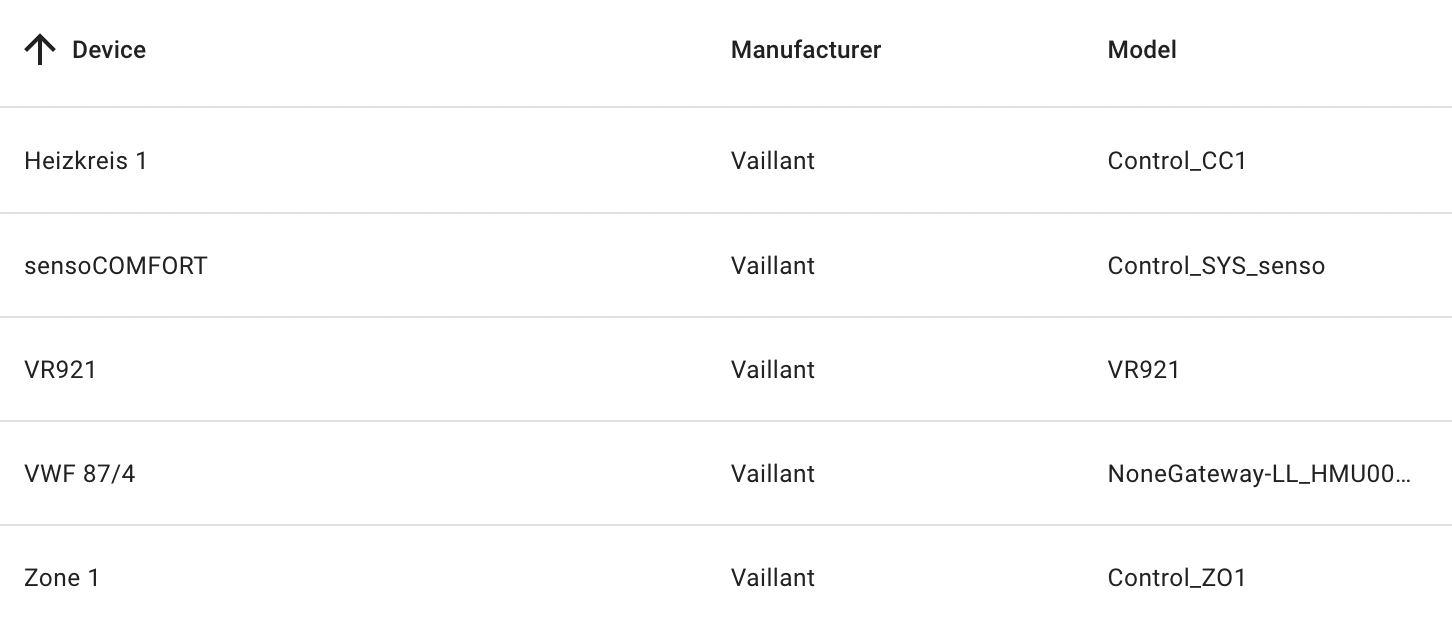This screenshot has width=1452, height=626.
Task: Click the Control_SYS_senso model text
Action: [1215, 265]
